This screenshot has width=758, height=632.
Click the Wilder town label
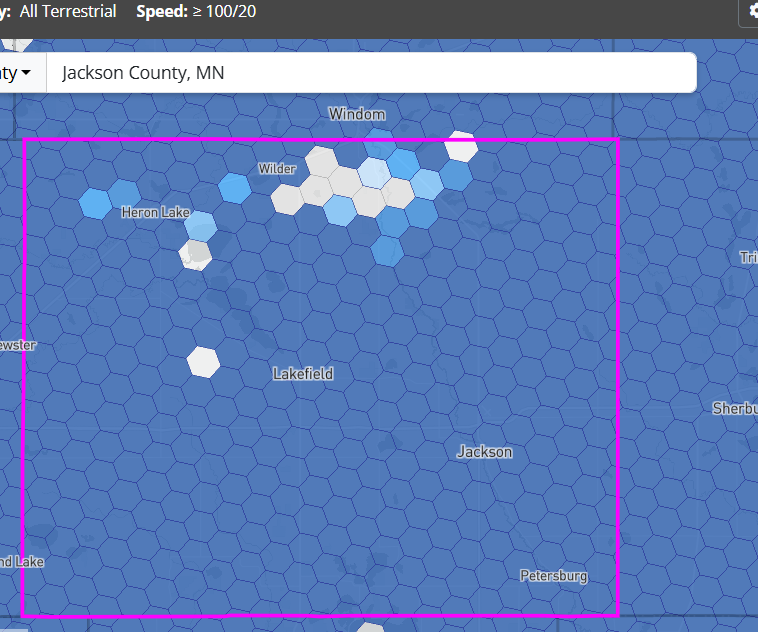click(277, 169)
